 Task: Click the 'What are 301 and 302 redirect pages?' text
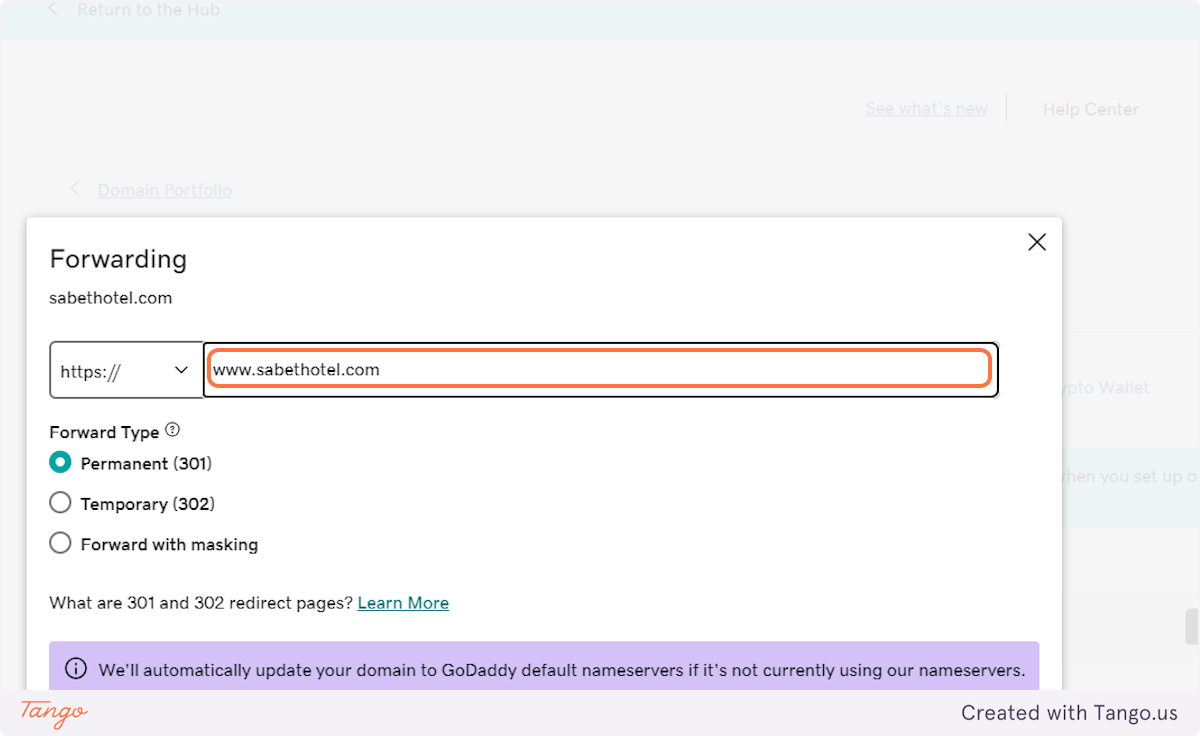tap(201, 603)
